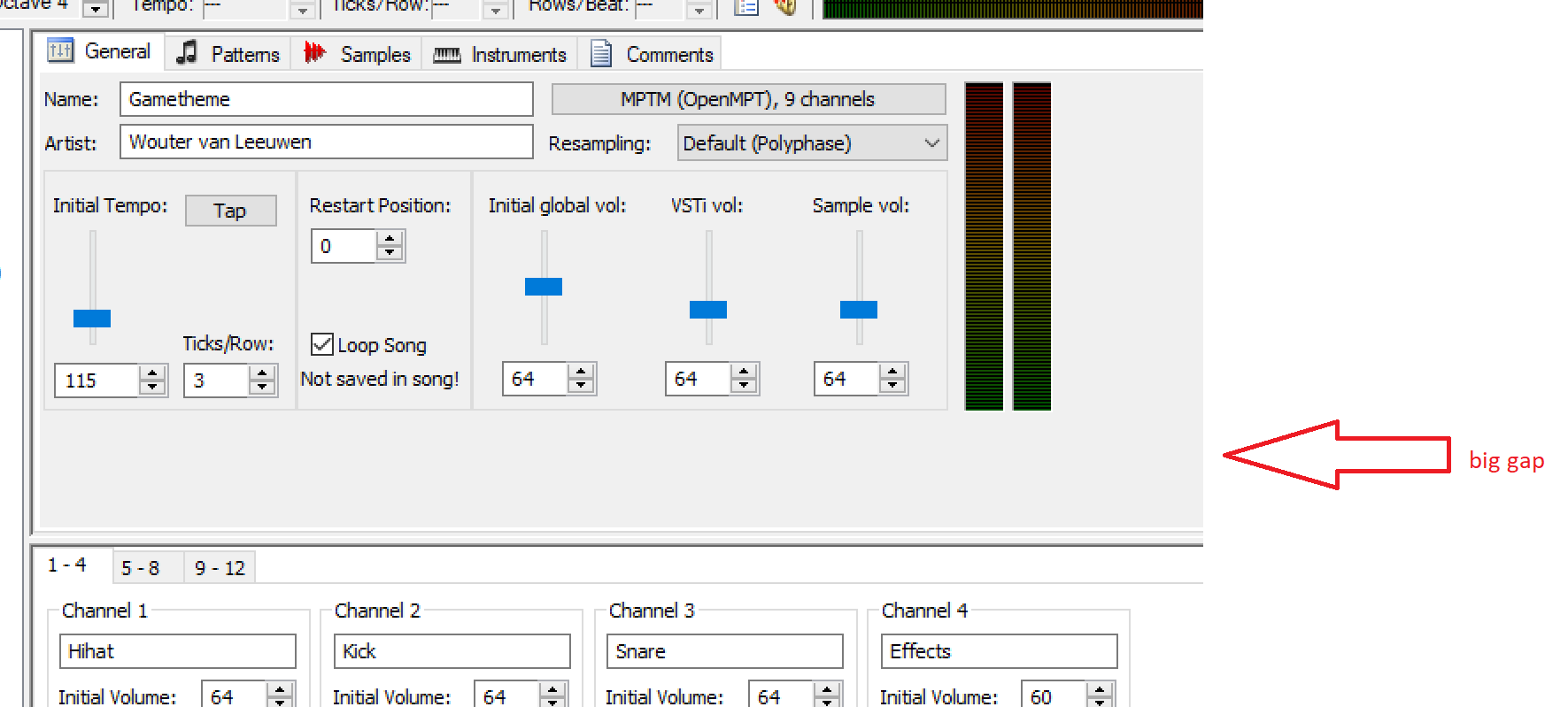This screenshot has width=1568, height=707.
Task: Decrease Ticks/Row with the spinner down arrow
Action: click(262, 388)
